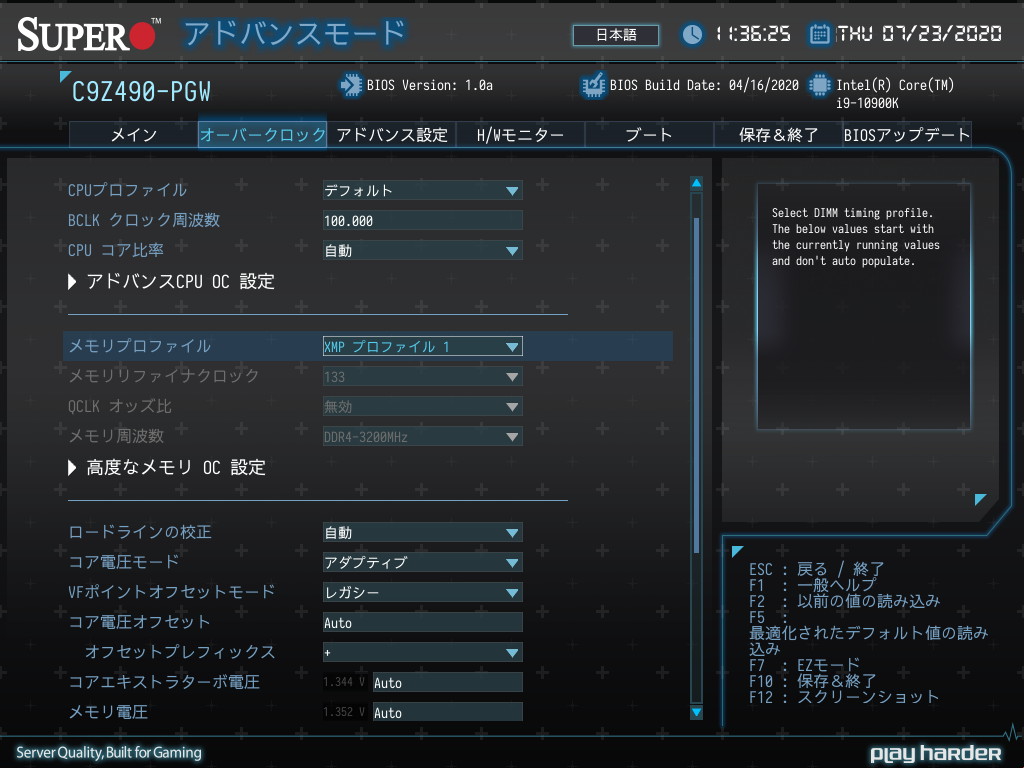Go to the H/Wモニター tab

(x=520, y=135)
